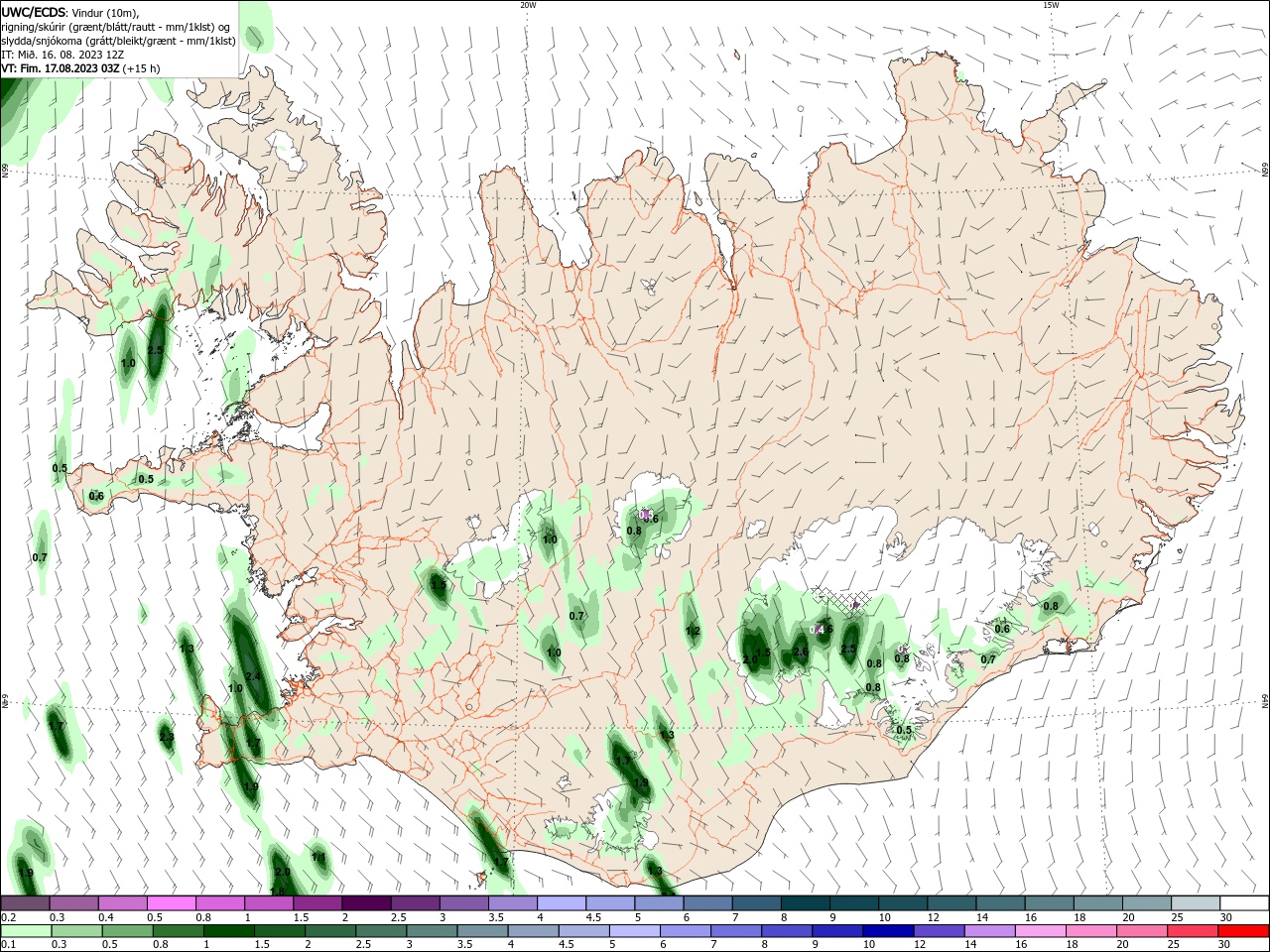Click the 'Vindur (10m)' header text

coord(105,12)
